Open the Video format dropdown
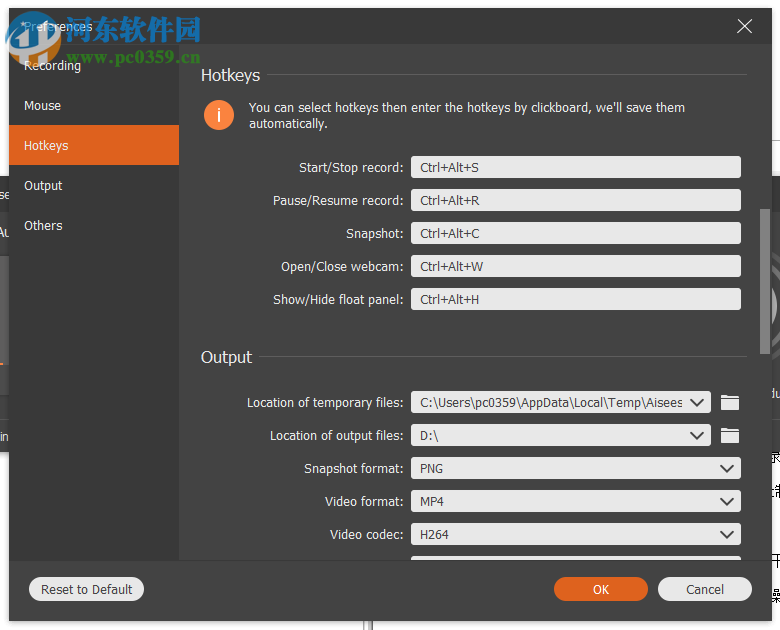The height and width of the screenshot is (630, 780). (576, 501)
